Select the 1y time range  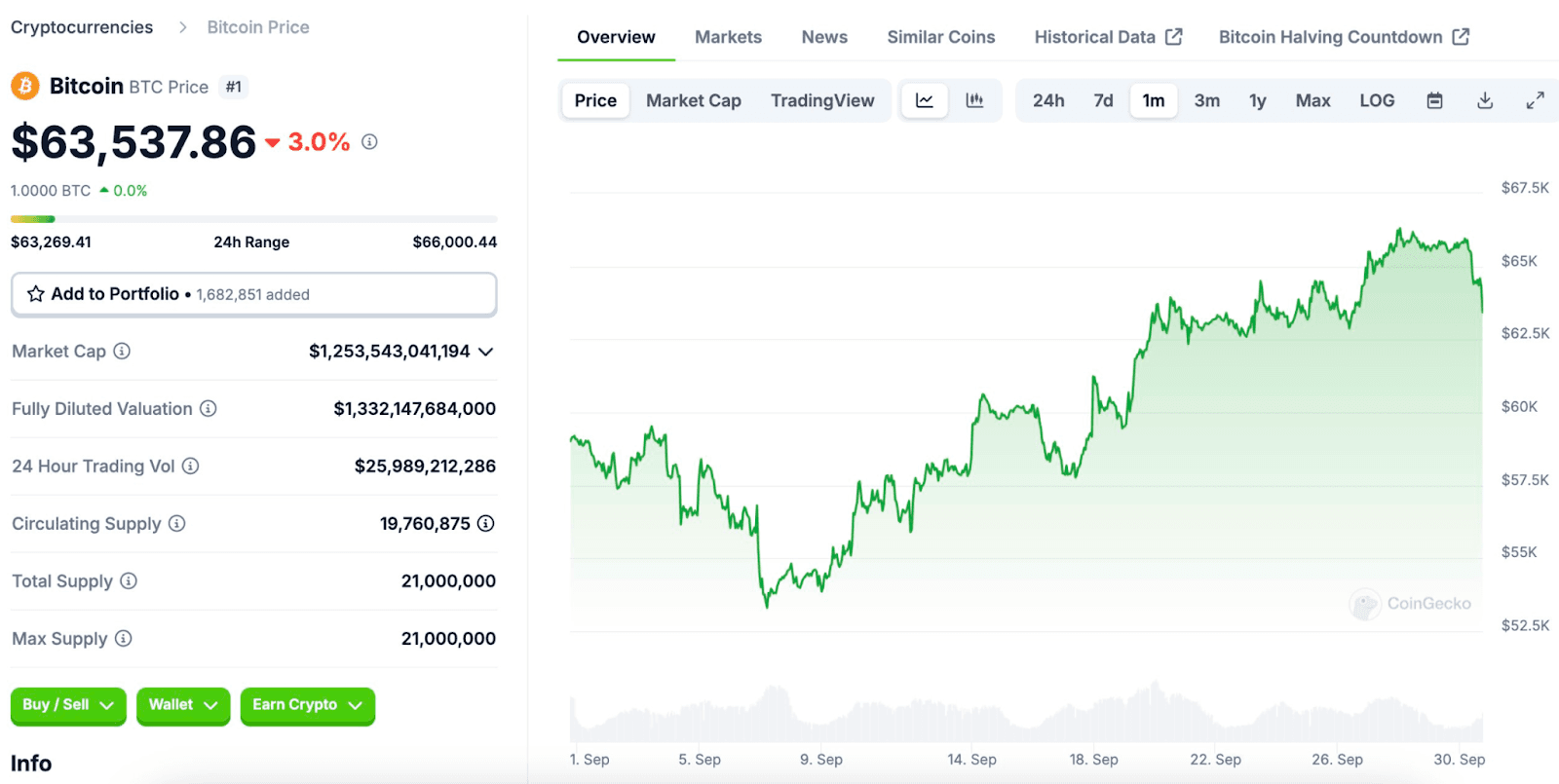click(1257, 100)
